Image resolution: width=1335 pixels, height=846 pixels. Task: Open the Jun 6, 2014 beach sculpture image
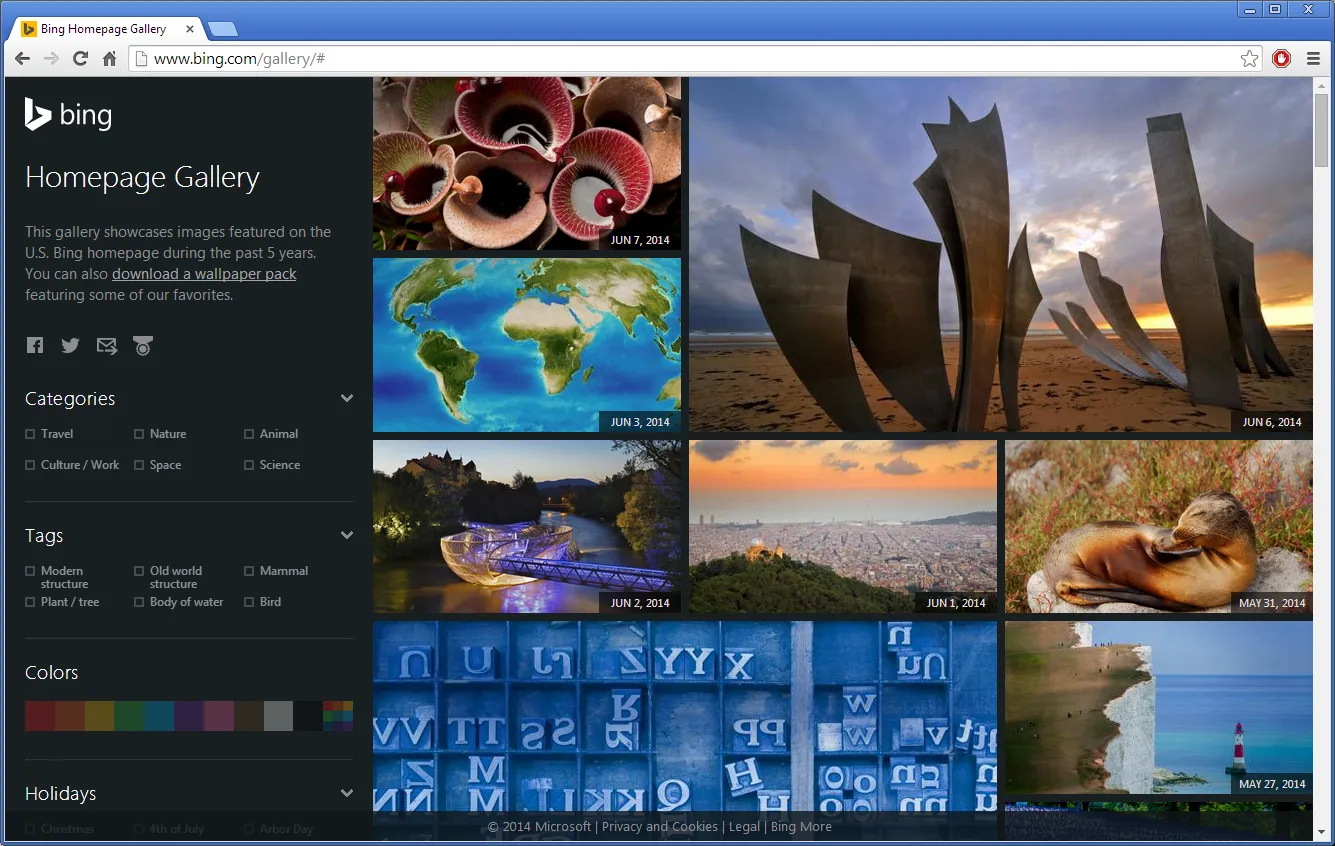[1001, 254]
